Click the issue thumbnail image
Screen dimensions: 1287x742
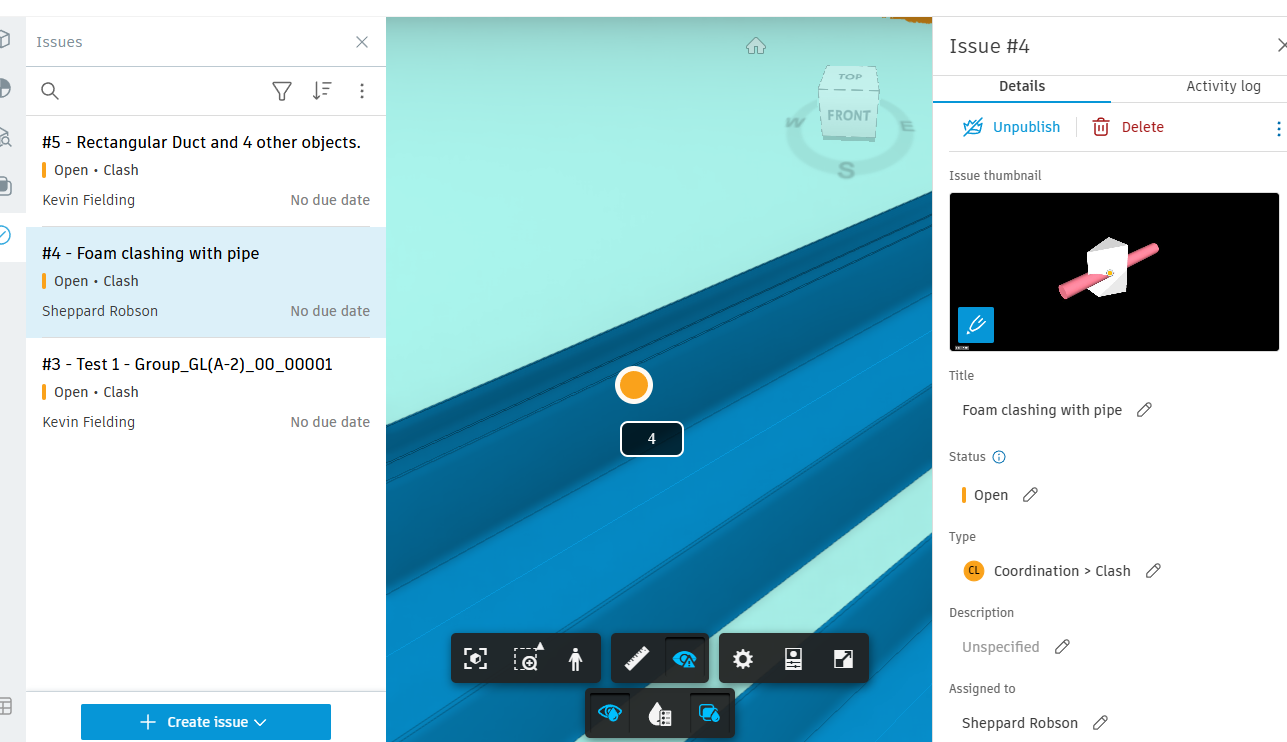pos(1114,272)
